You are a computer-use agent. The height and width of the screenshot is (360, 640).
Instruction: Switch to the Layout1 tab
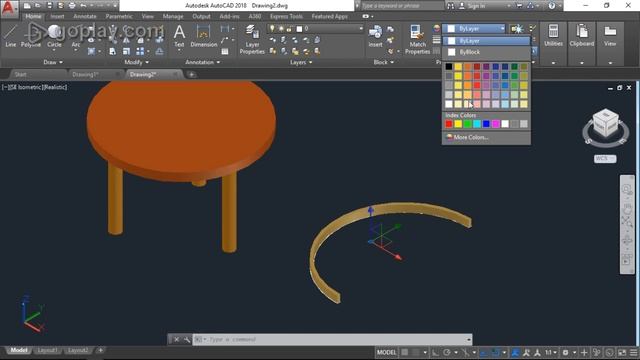[x=47, y=351]
